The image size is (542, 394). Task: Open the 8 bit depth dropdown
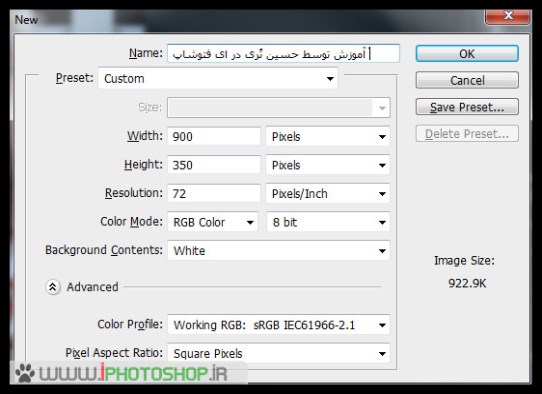point(328,222)
